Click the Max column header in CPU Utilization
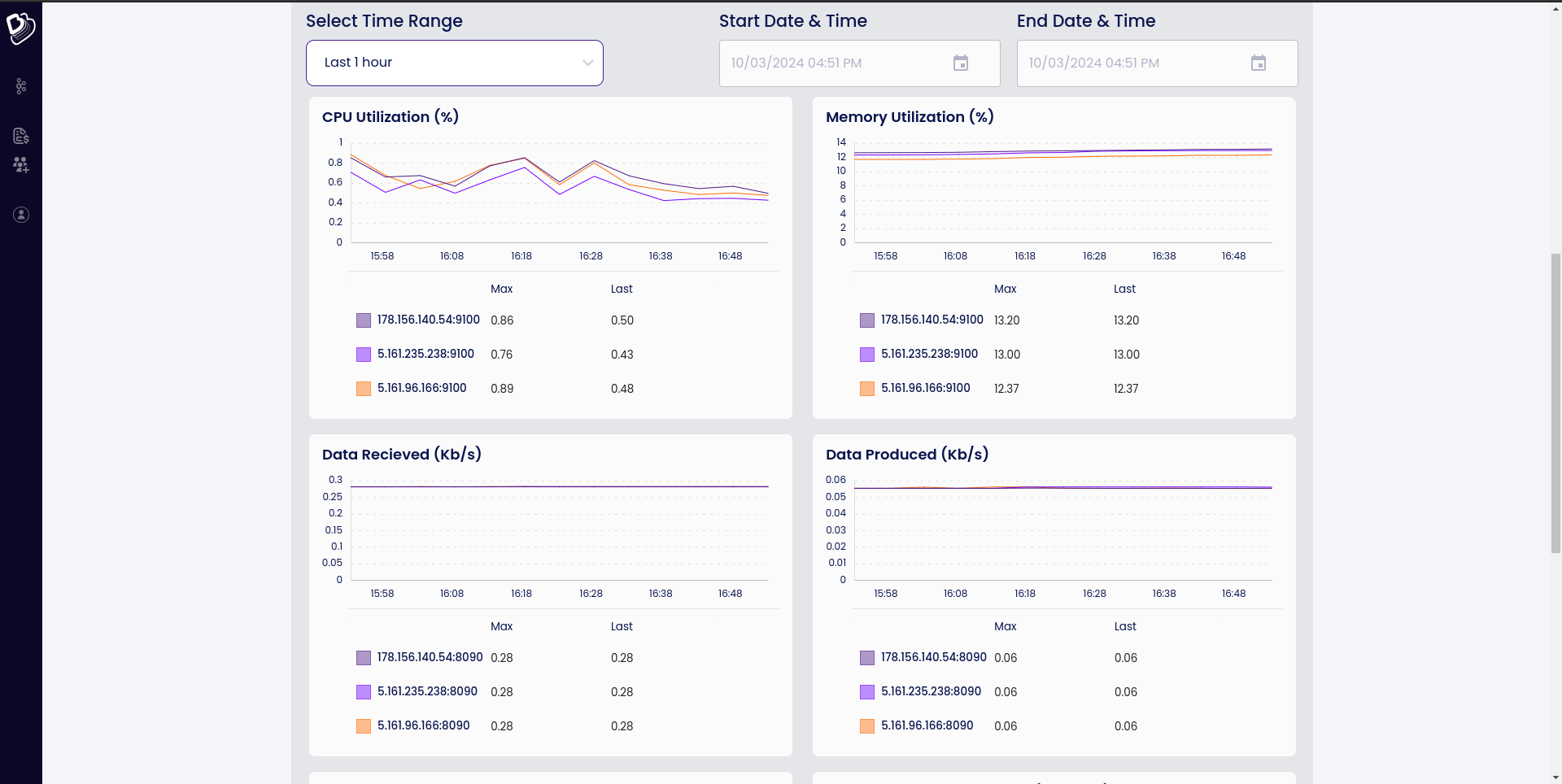 point(502,289)
